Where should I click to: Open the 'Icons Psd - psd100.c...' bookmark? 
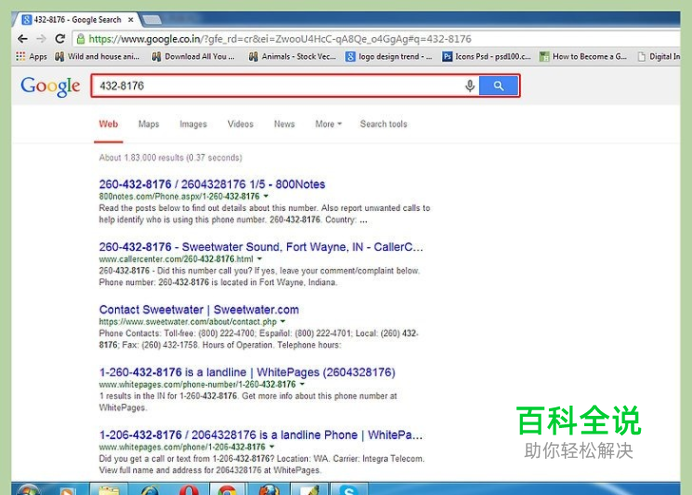(x=486, y=56)
